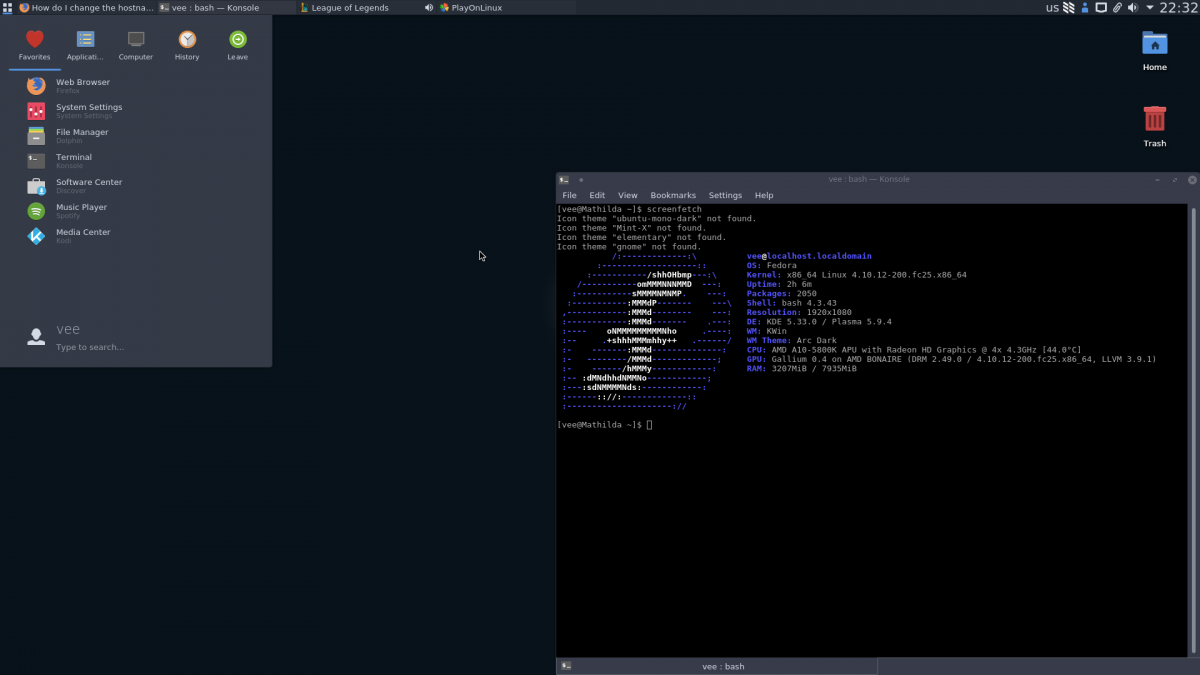The image size is (1200, 675).
Task: Open the Home desktop folder icon
Action: [x=1155, y=51]
